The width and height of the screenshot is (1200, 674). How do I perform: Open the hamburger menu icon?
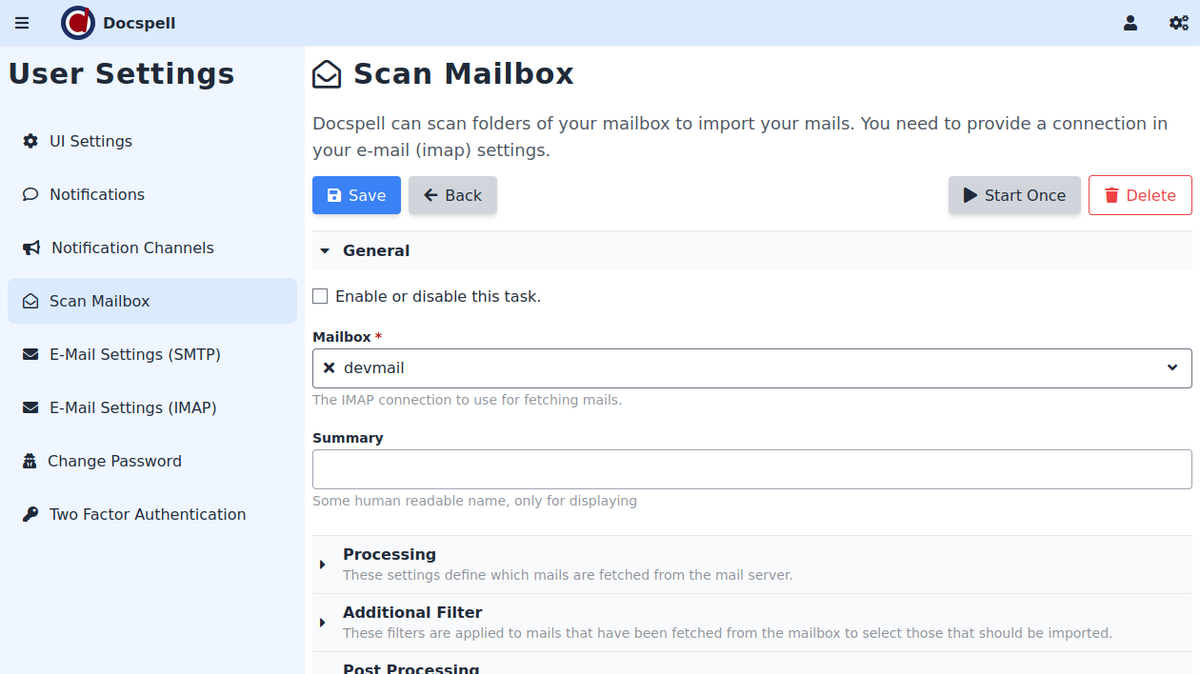tap(22, 23)
